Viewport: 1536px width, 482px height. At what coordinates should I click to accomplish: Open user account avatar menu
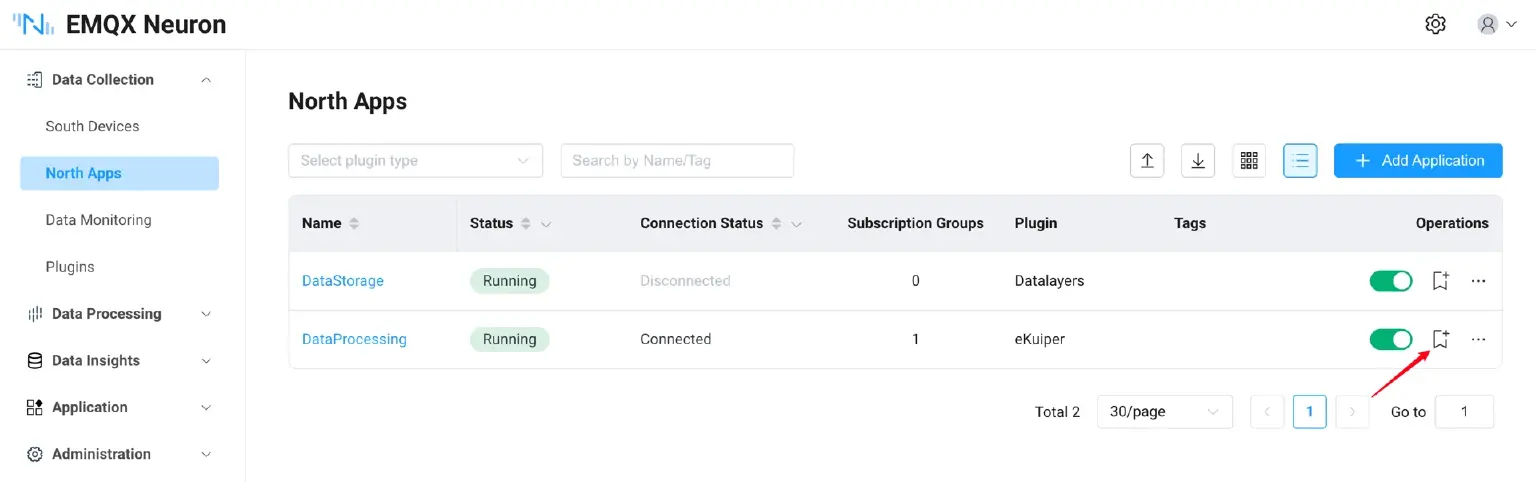point(1496,24)
